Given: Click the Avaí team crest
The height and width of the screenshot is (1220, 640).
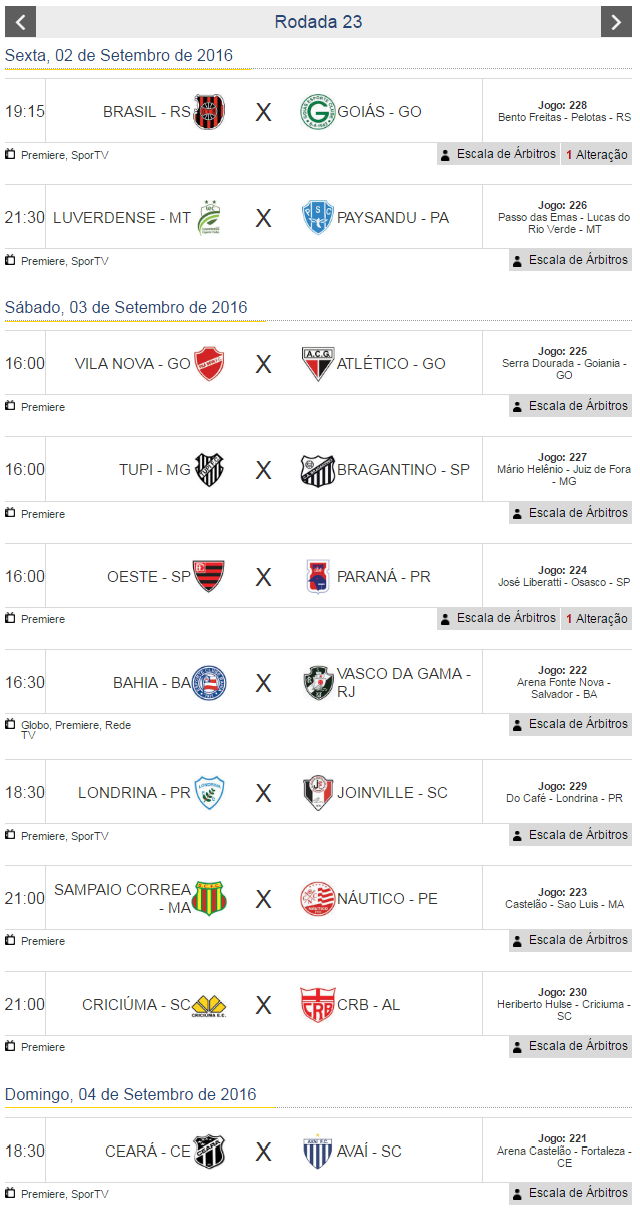Looking at the screenshot, I should tap(318, 1152).
